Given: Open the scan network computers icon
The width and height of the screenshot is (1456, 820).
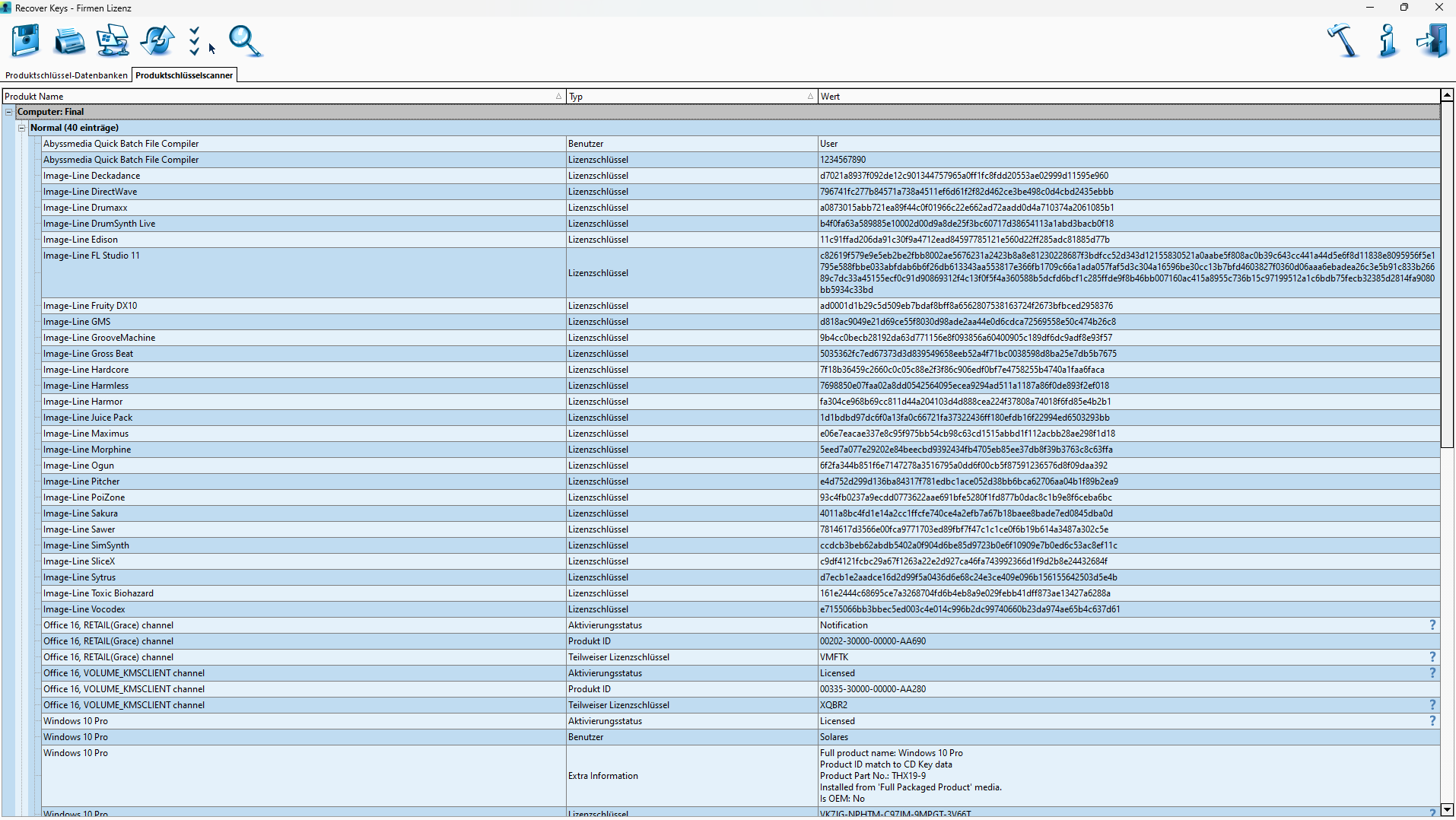Looking at the screenshot, I should tap(113, 40).
